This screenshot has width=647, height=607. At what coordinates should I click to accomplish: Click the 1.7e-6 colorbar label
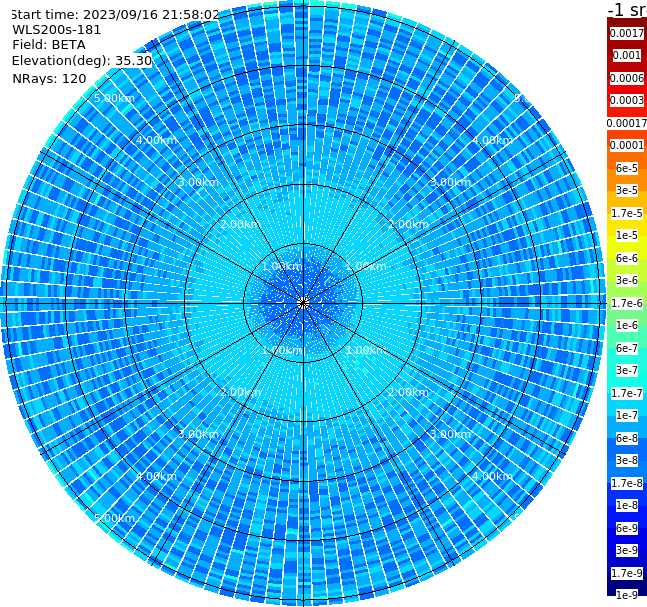(627, 303)
